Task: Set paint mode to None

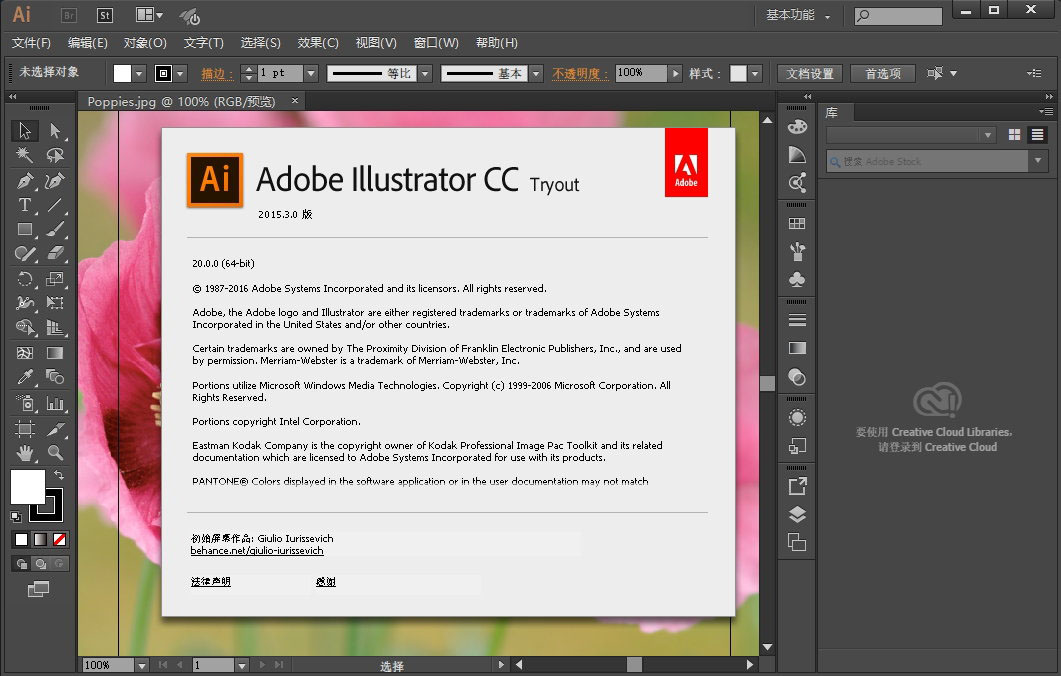Action: pyautogui.click(x=60, y=539)
